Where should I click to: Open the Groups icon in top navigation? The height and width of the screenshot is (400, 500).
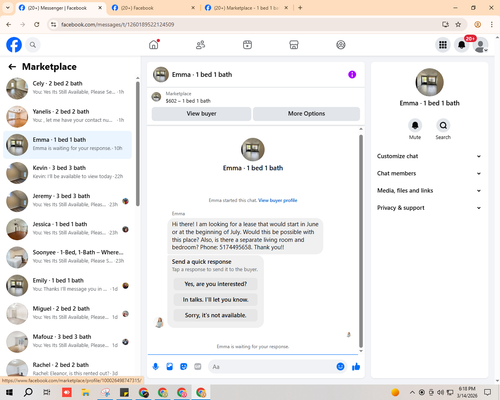tap(341, 44)
